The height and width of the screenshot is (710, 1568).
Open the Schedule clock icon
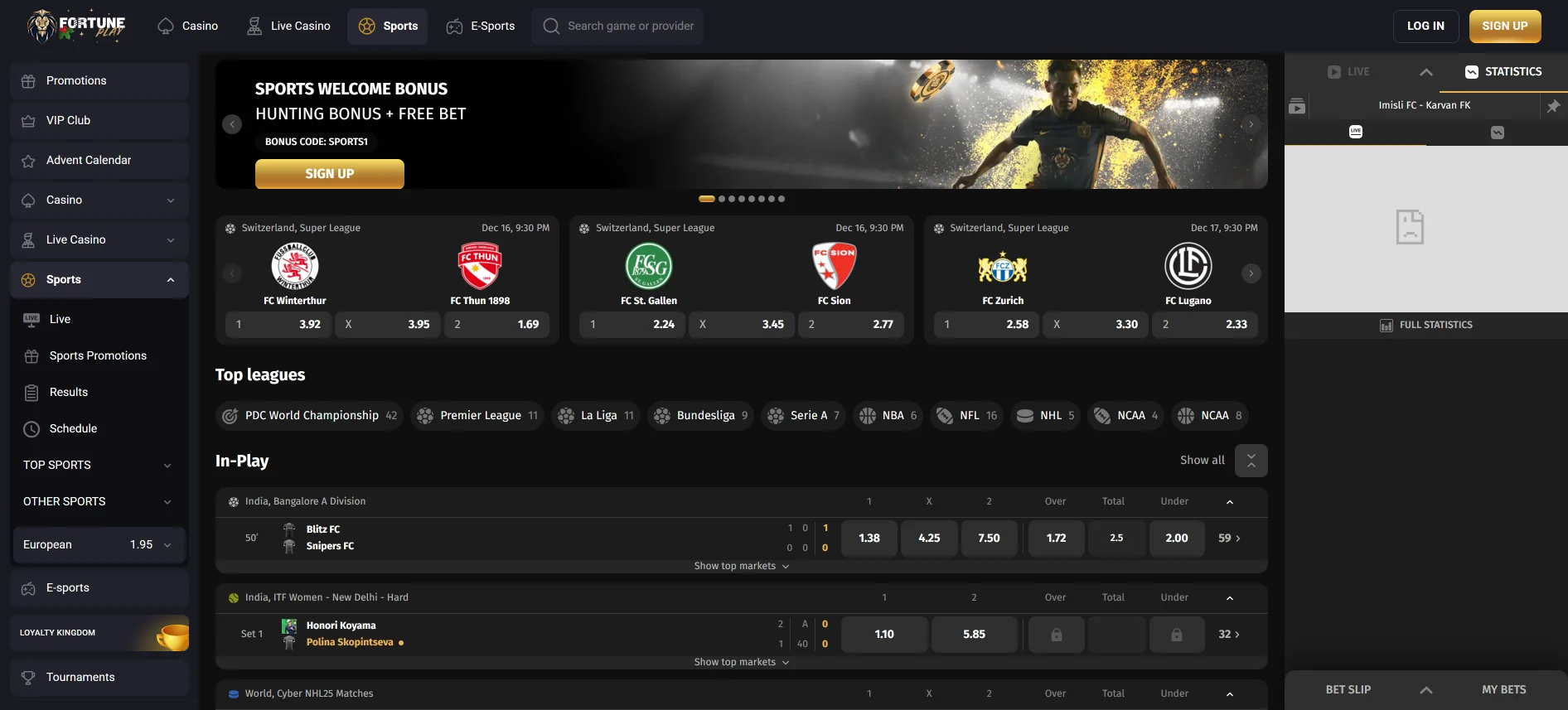[31, 429]
